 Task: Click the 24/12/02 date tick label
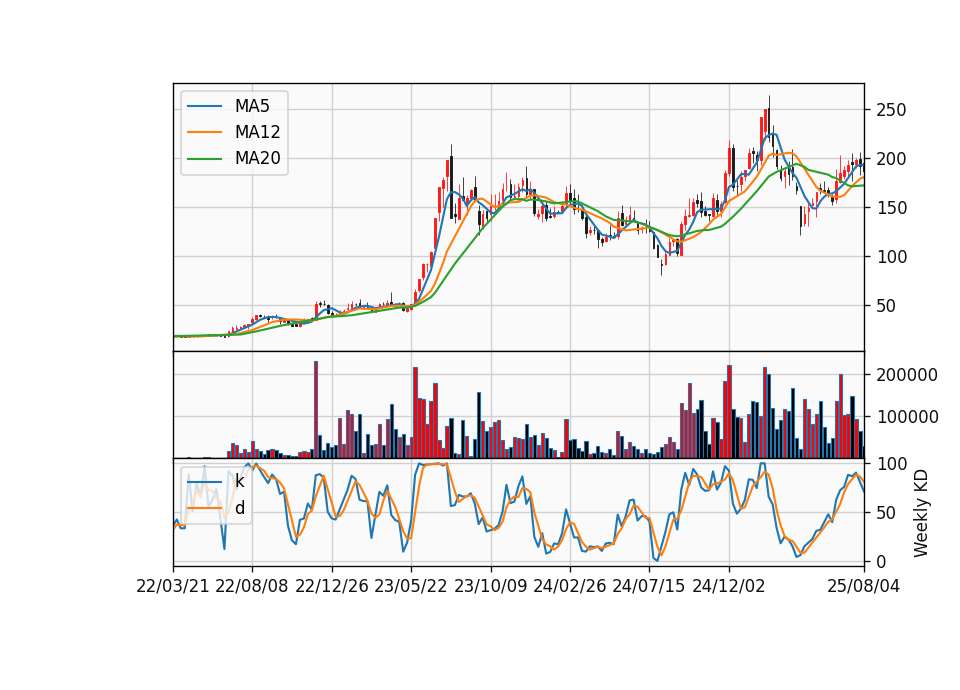[x=729, y=586]
